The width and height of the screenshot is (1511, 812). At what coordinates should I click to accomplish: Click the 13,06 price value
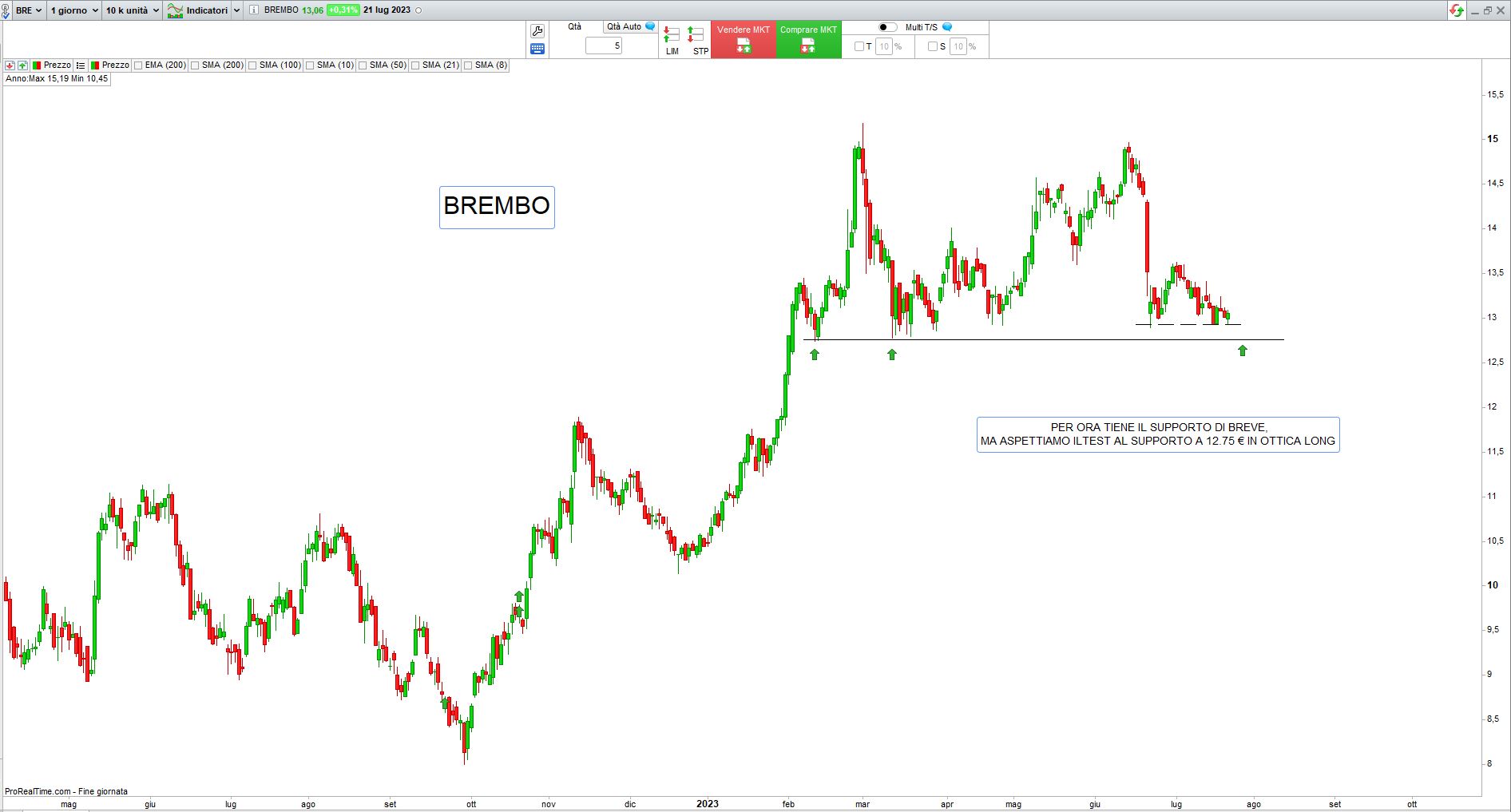[x=313, y=10]
